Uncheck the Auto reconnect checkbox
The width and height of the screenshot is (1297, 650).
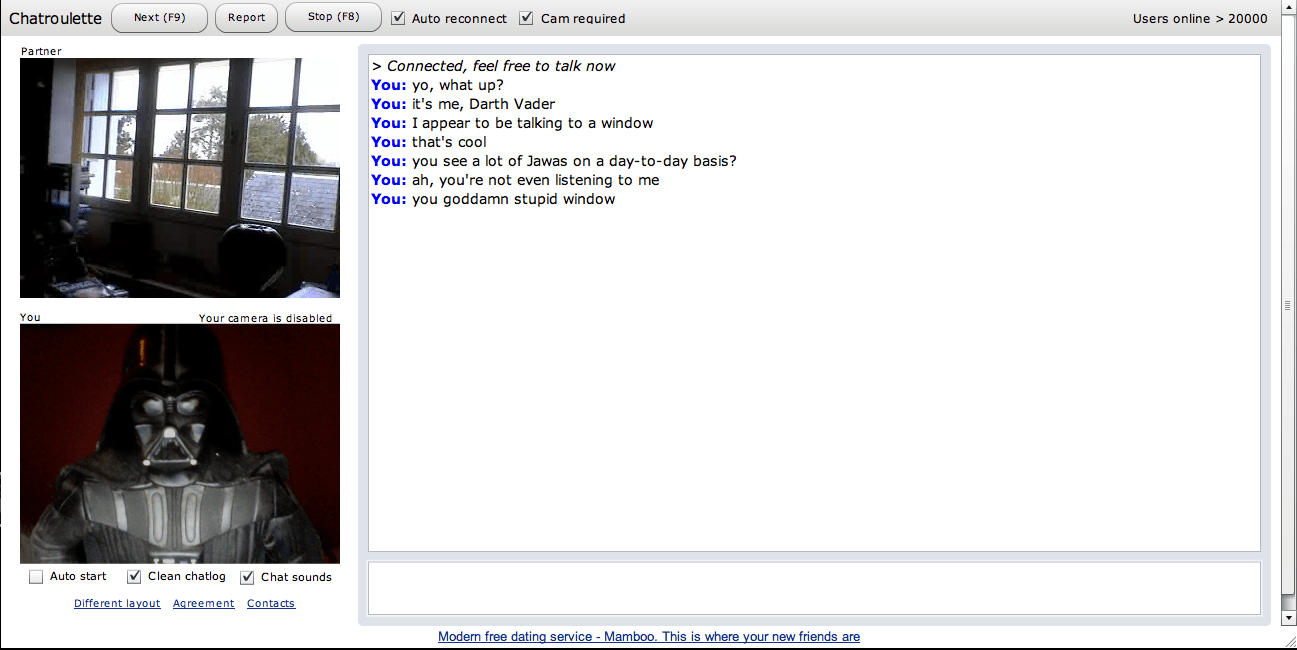coord(398,18)
